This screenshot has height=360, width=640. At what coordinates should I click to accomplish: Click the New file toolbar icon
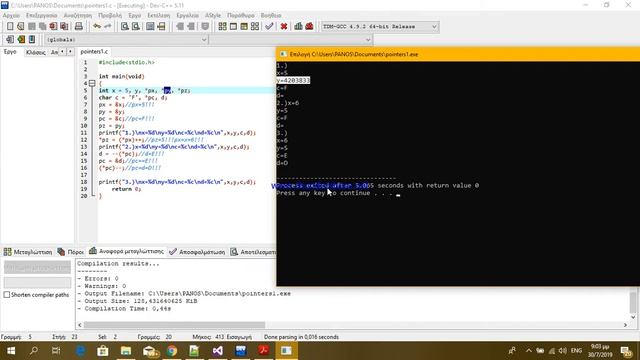(x=10, y=27)
